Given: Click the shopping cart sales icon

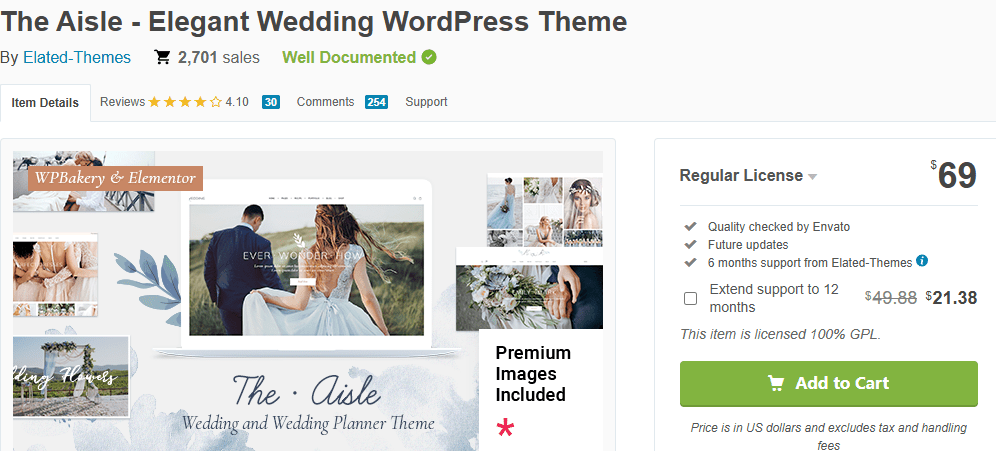Looking at the screenshot, I should click(x=163, y=58).
